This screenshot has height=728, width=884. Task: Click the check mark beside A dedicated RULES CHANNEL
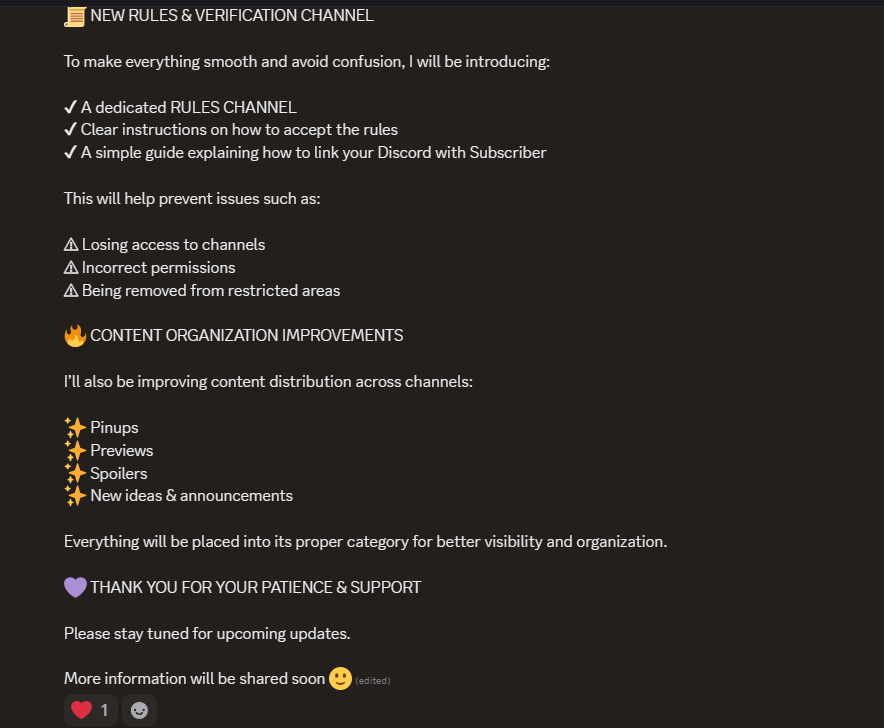70,107
